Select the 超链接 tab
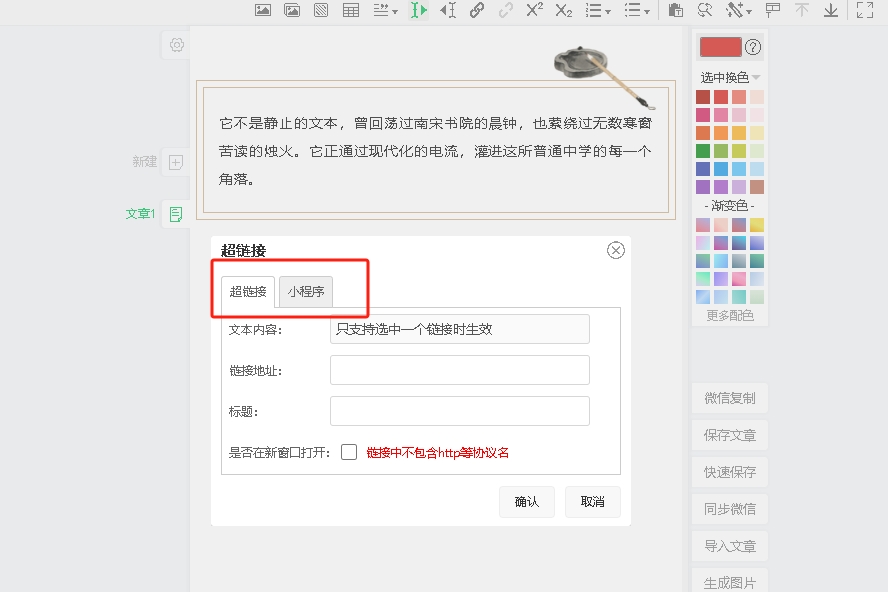This screenshot has height=592, width=888. coord(248,292)
